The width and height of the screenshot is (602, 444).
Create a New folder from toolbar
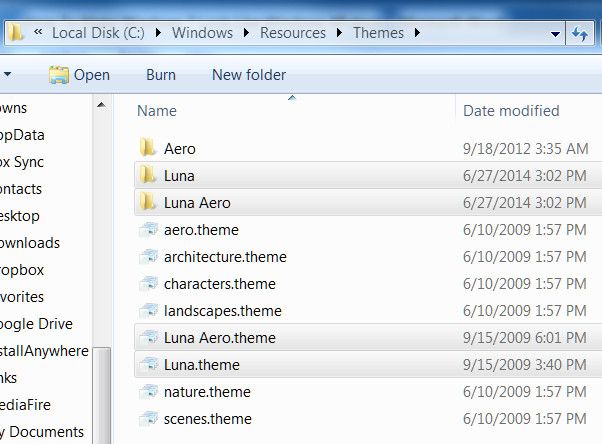click(249, 75)
